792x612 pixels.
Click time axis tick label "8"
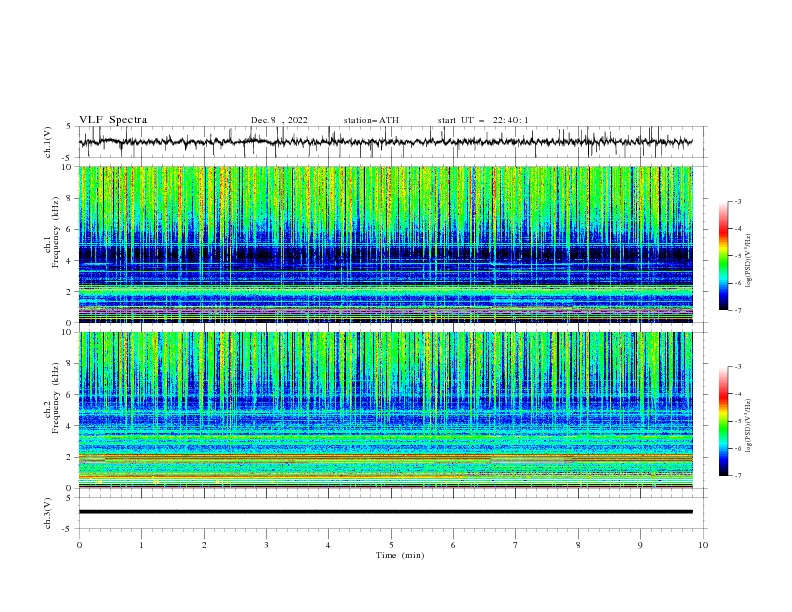pos(578,545)
